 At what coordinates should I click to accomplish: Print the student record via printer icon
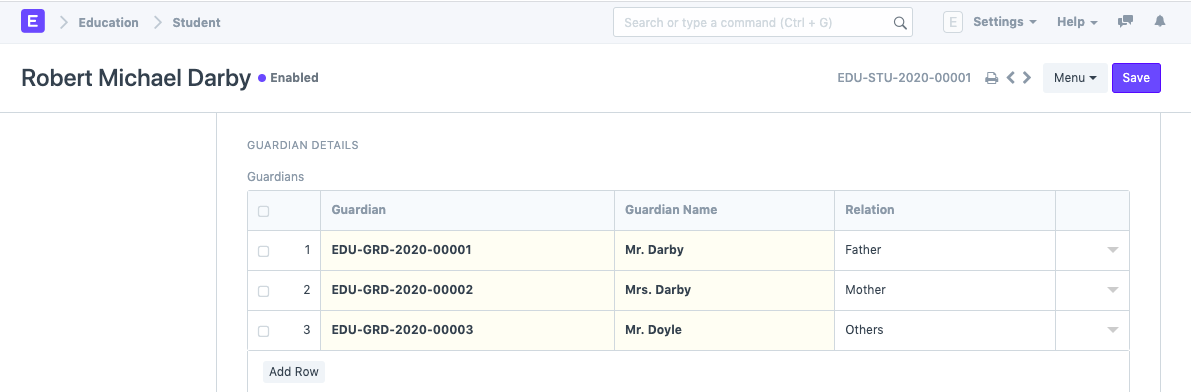pyautogui.click(x=991, y=77)
